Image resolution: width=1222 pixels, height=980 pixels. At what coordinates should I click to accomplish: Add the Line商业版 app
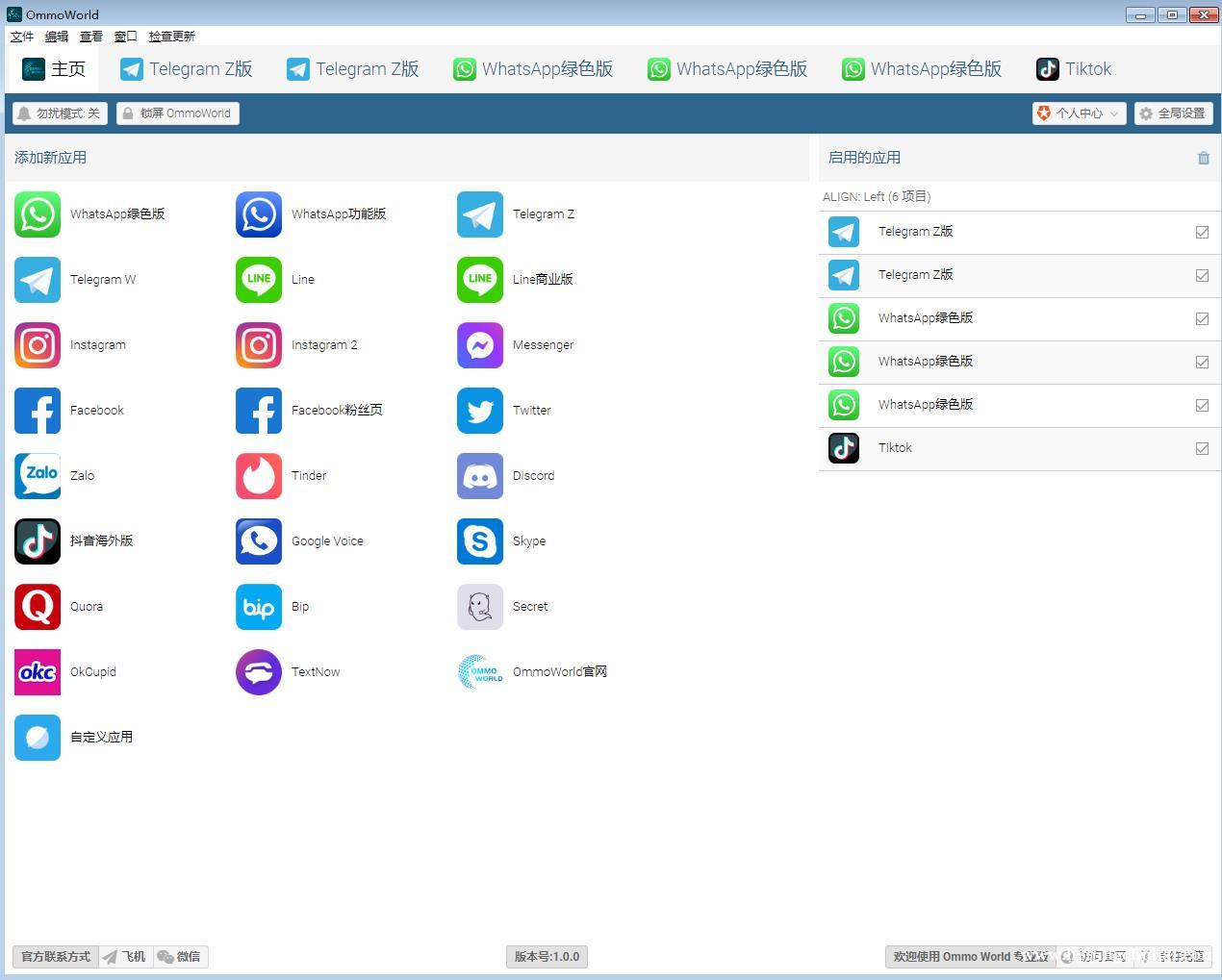[480, 280]
